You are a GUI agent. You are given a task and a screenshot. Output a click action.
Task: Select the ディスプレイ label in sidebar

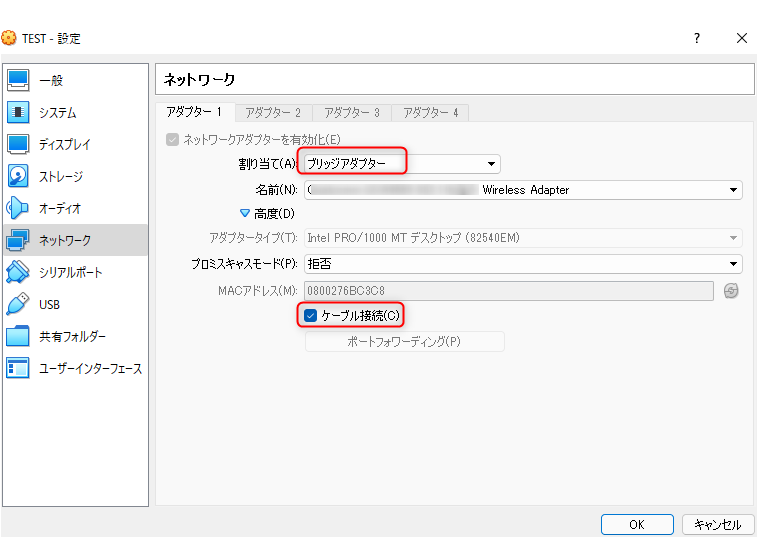65,144
